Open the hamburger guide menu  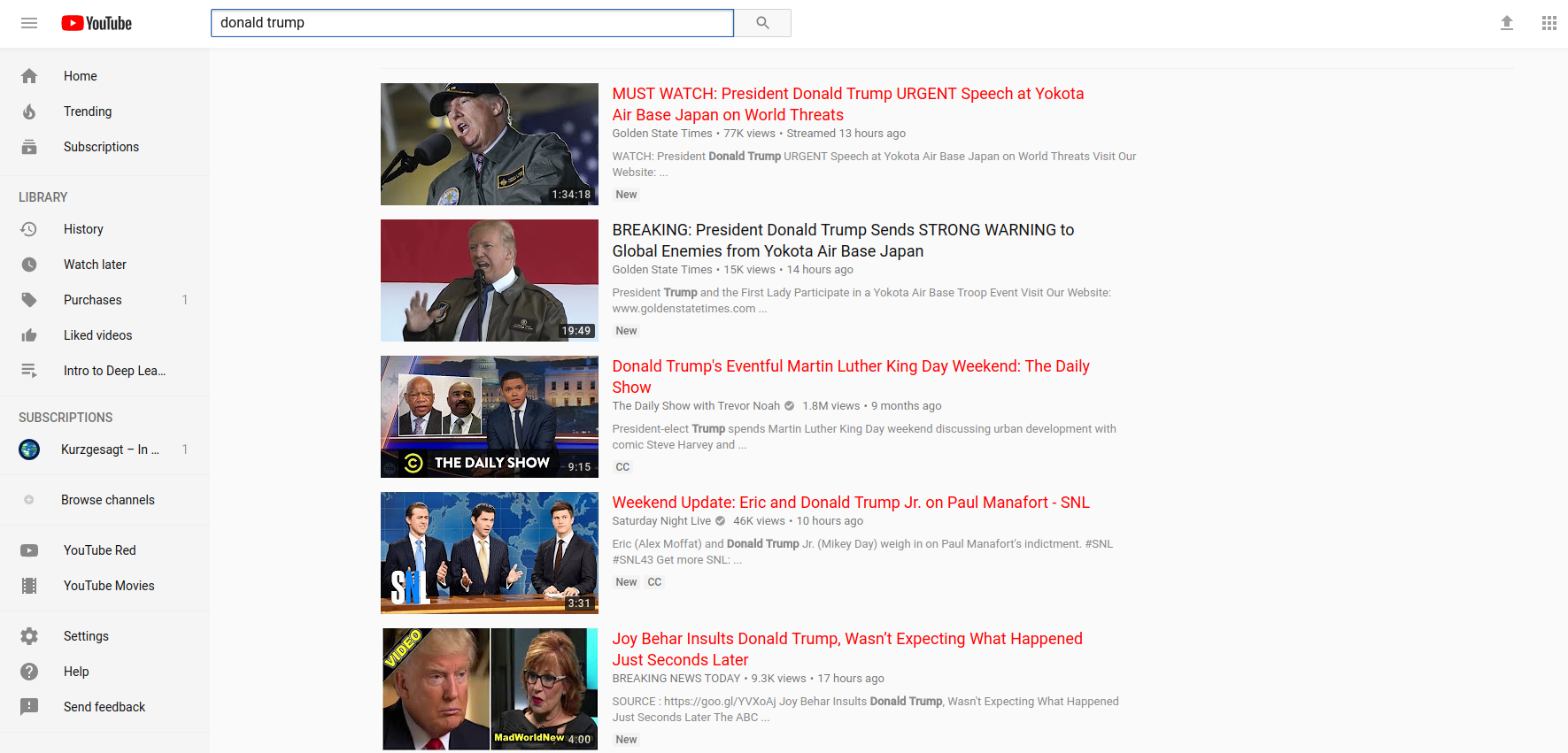(x=29, y=23)
